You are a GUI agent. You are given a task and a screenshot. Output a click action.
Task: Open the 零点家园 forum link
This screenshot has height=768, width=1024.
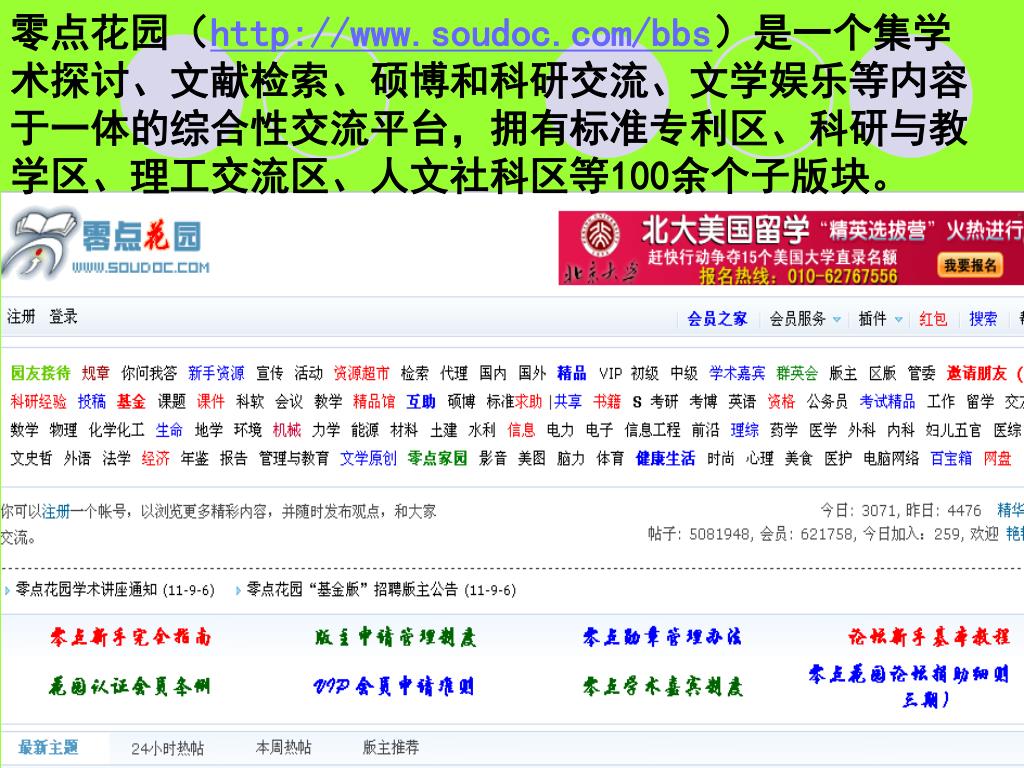pos(438,458)
